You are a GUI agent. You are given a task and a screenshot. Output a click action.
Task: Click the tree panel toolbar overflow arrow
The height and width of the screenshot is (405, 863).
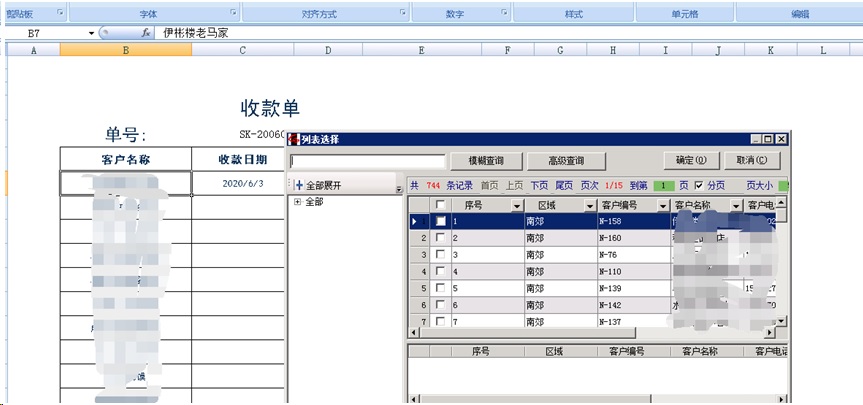(x=398, y=189)
